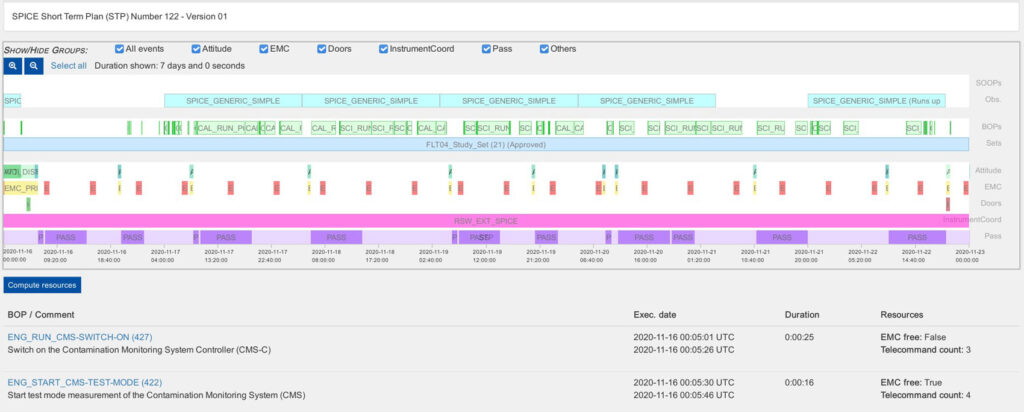Toggle the Others group checkbox

point(545,48)
